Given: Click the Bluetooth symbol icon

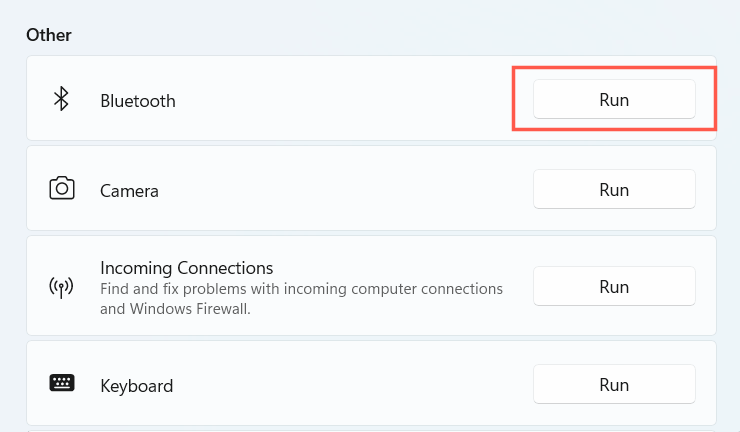Looking at the screenshot, I should [x=61, y=99].
